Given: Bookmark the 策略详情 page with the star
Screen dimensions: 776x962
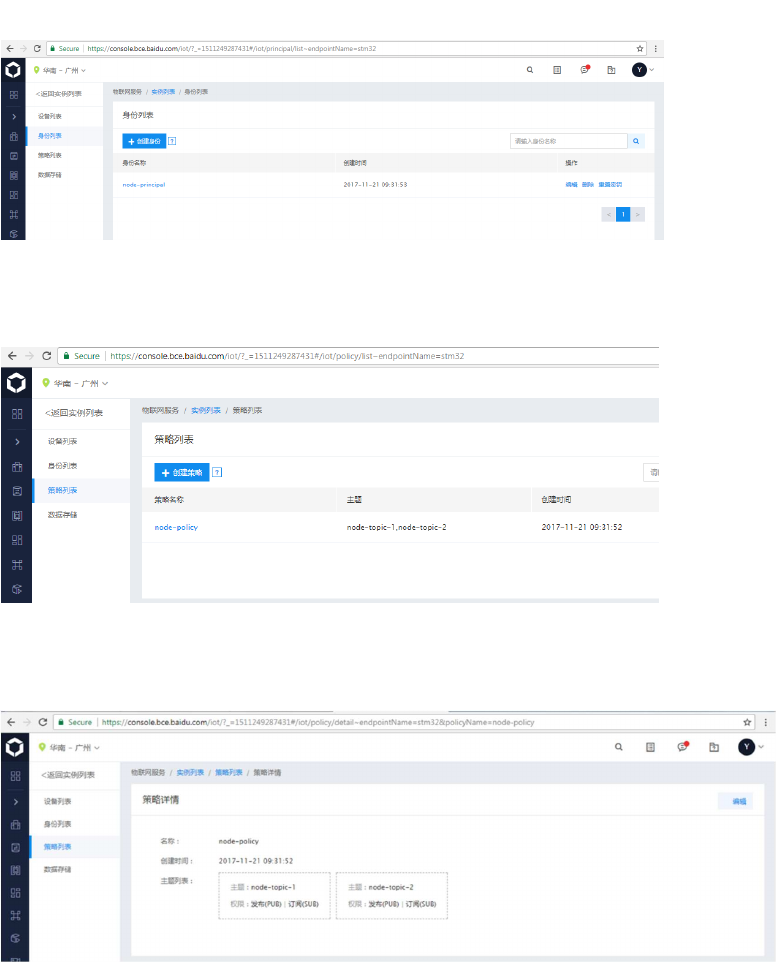Looking at the screenshot, I should pyautogui.click(x=747, y=722).
